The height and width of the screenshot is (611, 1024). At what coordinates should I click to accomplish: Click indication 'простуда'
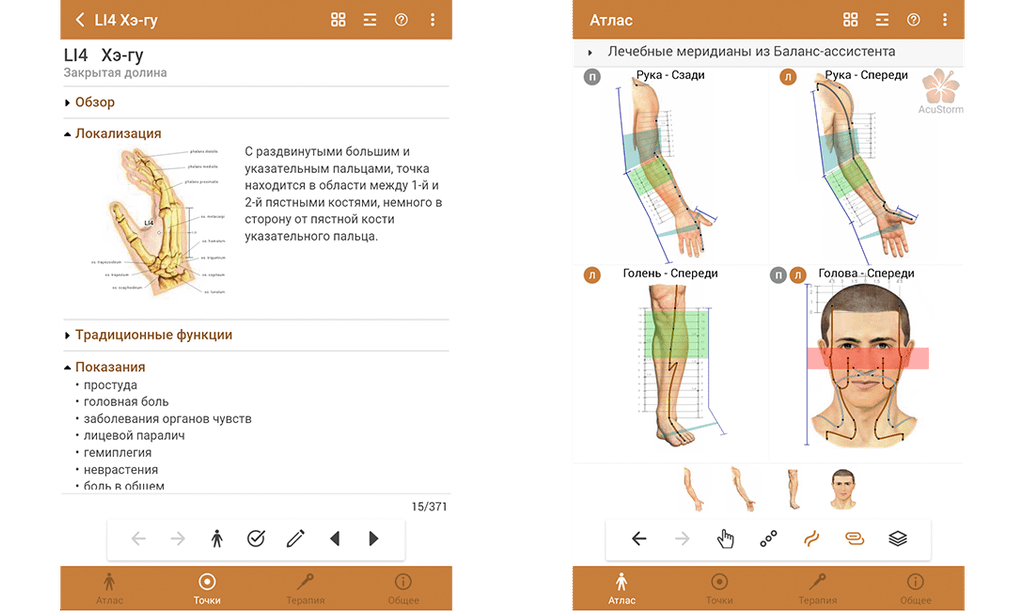pos(110,385)
